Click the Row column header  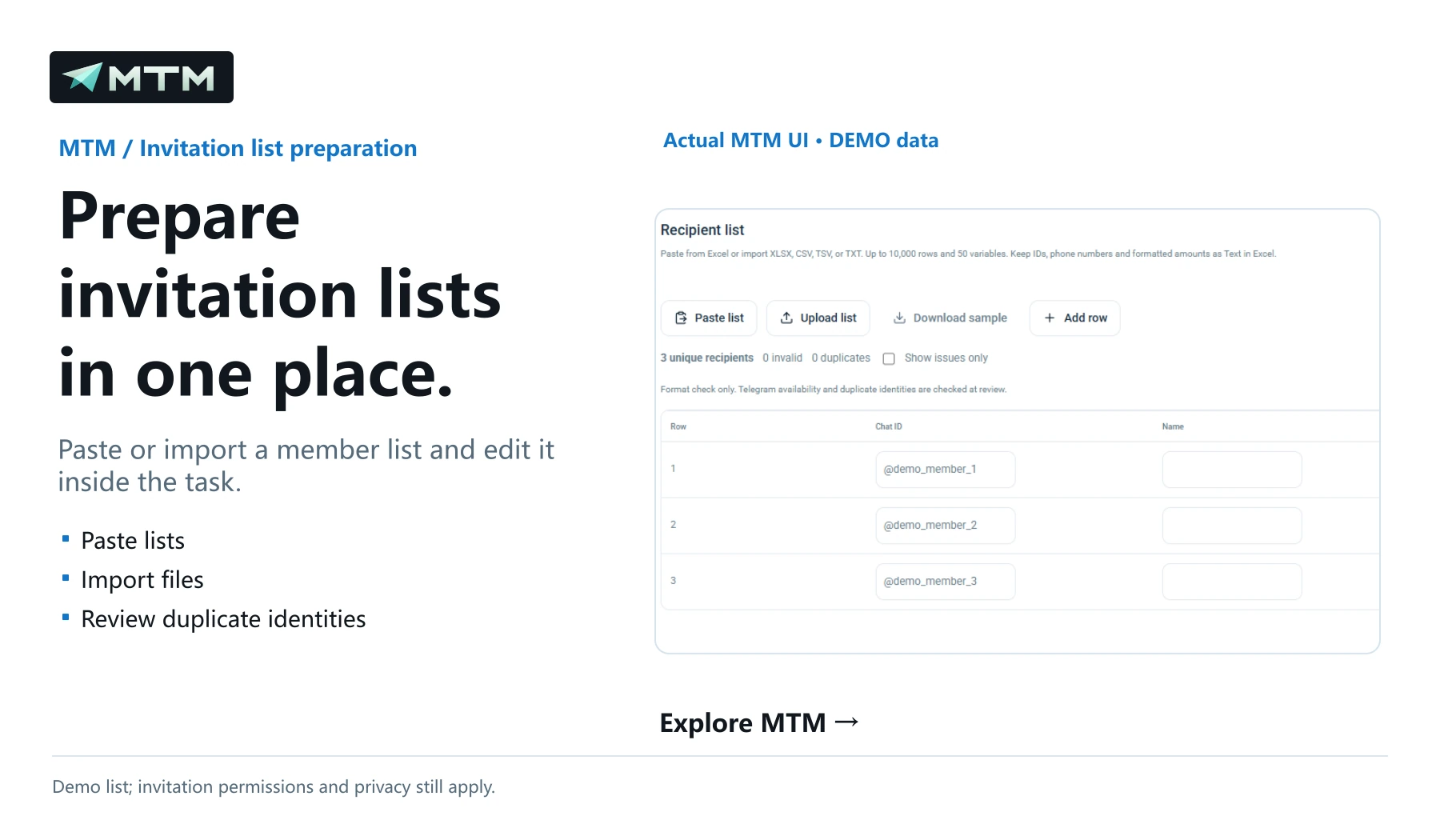click(678, 426)
